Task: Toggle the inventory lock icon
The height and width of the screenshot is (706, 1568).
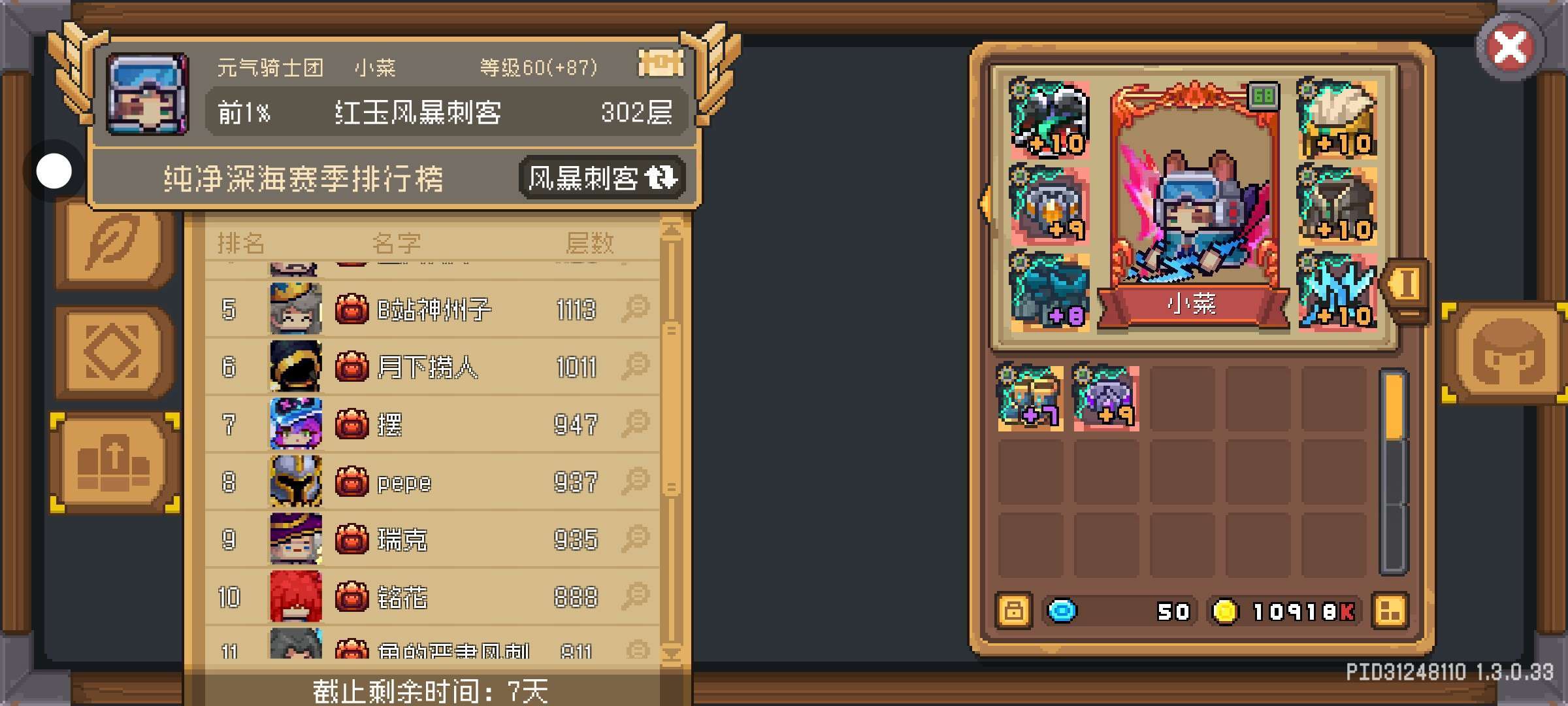Action: (1013, 611)
